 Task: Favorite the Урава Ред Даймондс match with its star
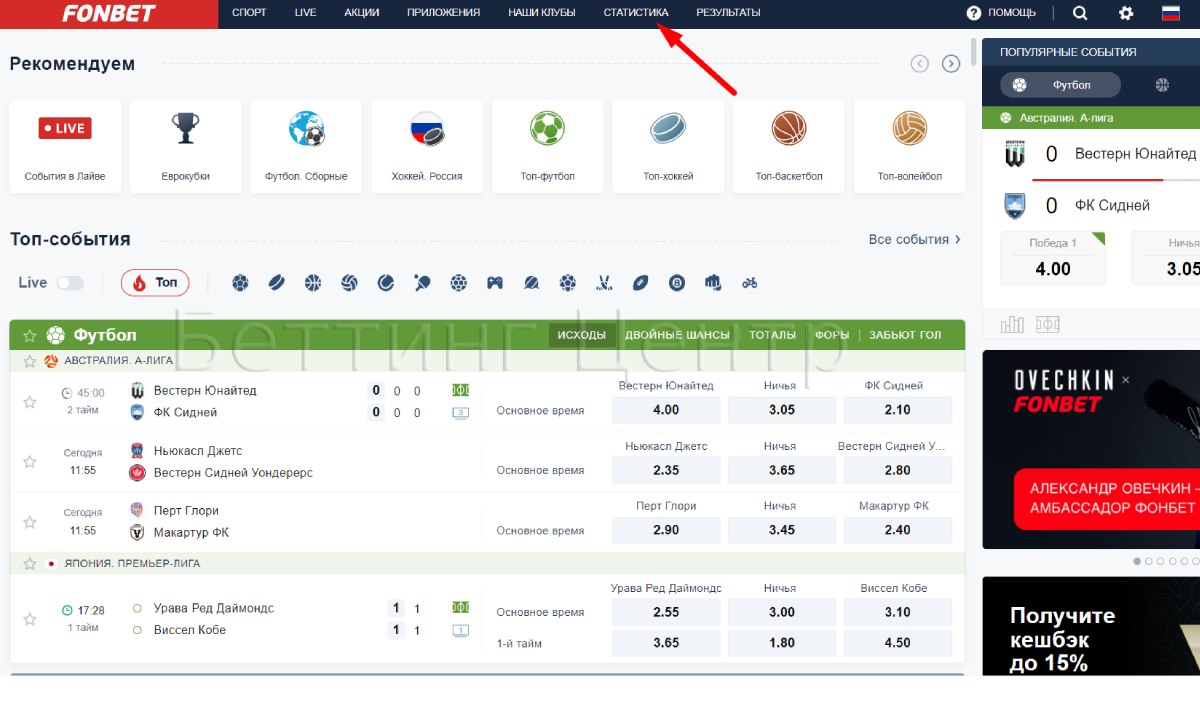[x=30, y=619]
